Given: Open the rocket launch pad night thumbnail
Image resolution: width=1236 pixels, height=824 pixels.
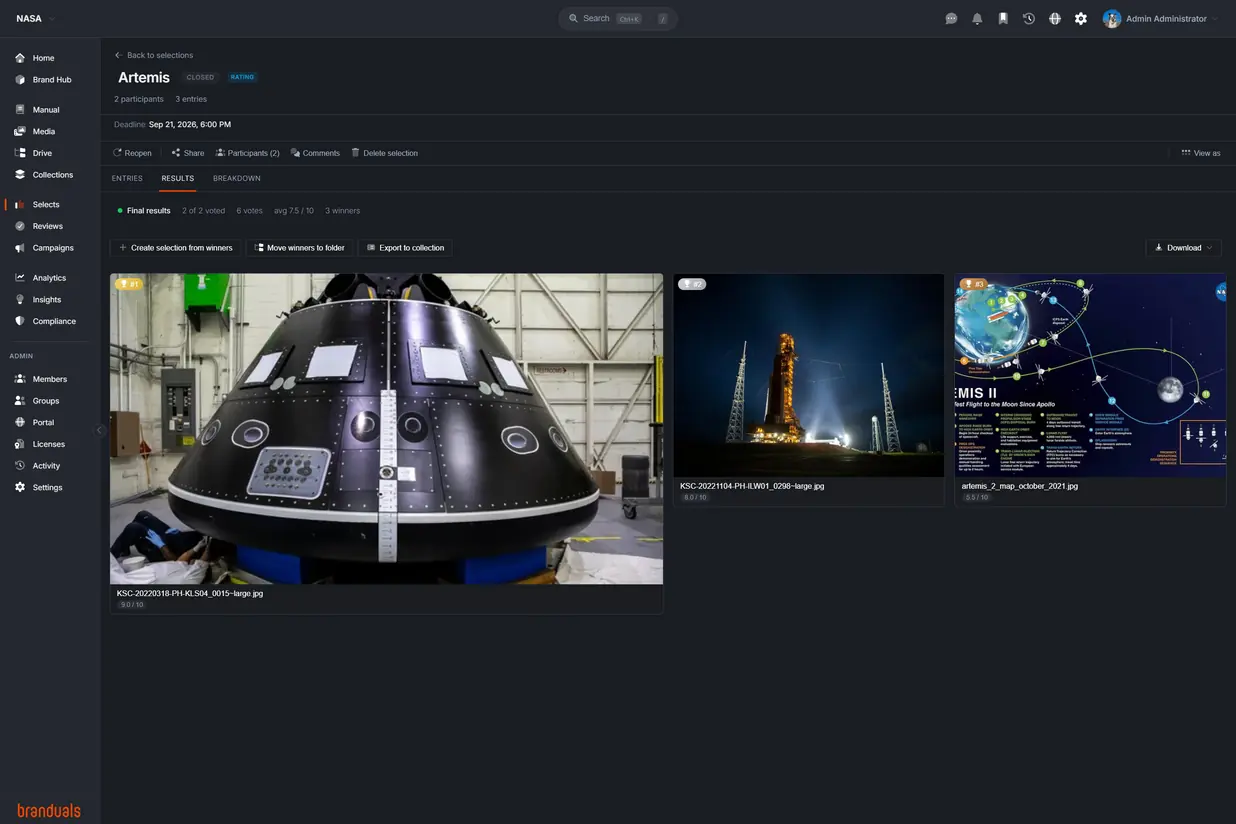Looking at the screenshot, I should (808, 375).
